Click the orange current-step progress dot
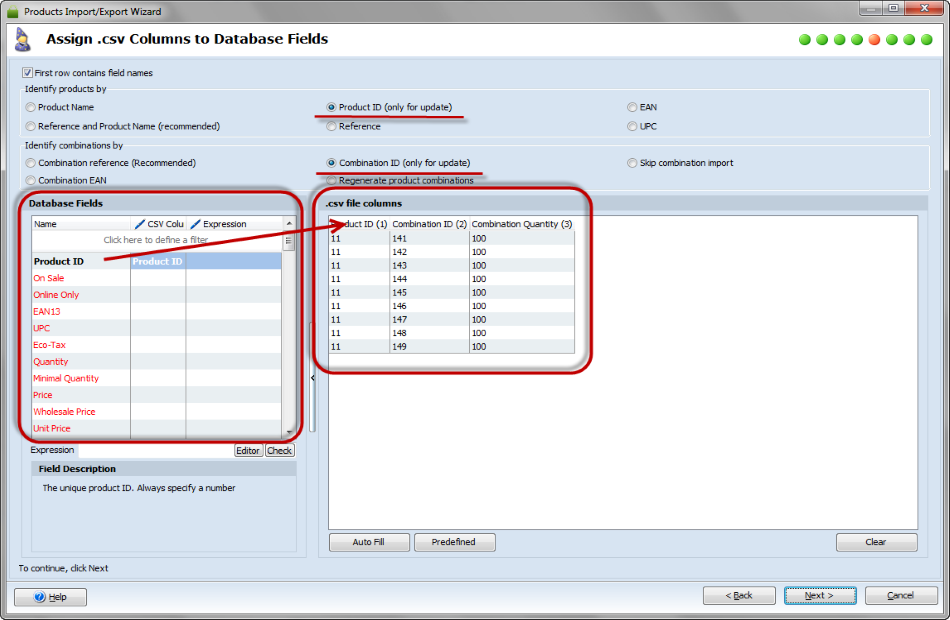The image size is (950, 620). click(x=874, y=40)
